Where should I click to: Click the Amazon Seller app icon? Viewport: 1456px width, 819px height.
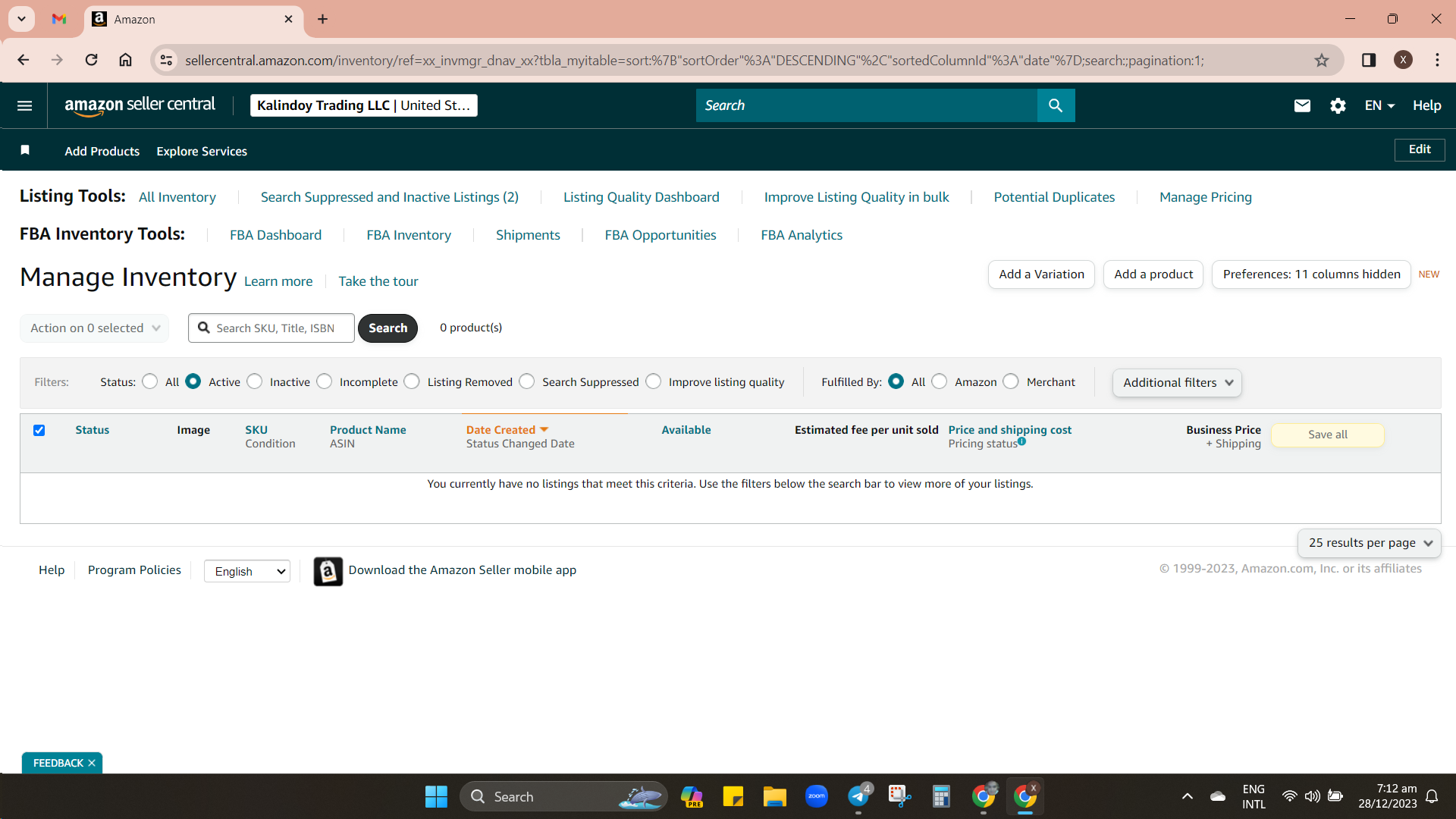tap(328, 571)
